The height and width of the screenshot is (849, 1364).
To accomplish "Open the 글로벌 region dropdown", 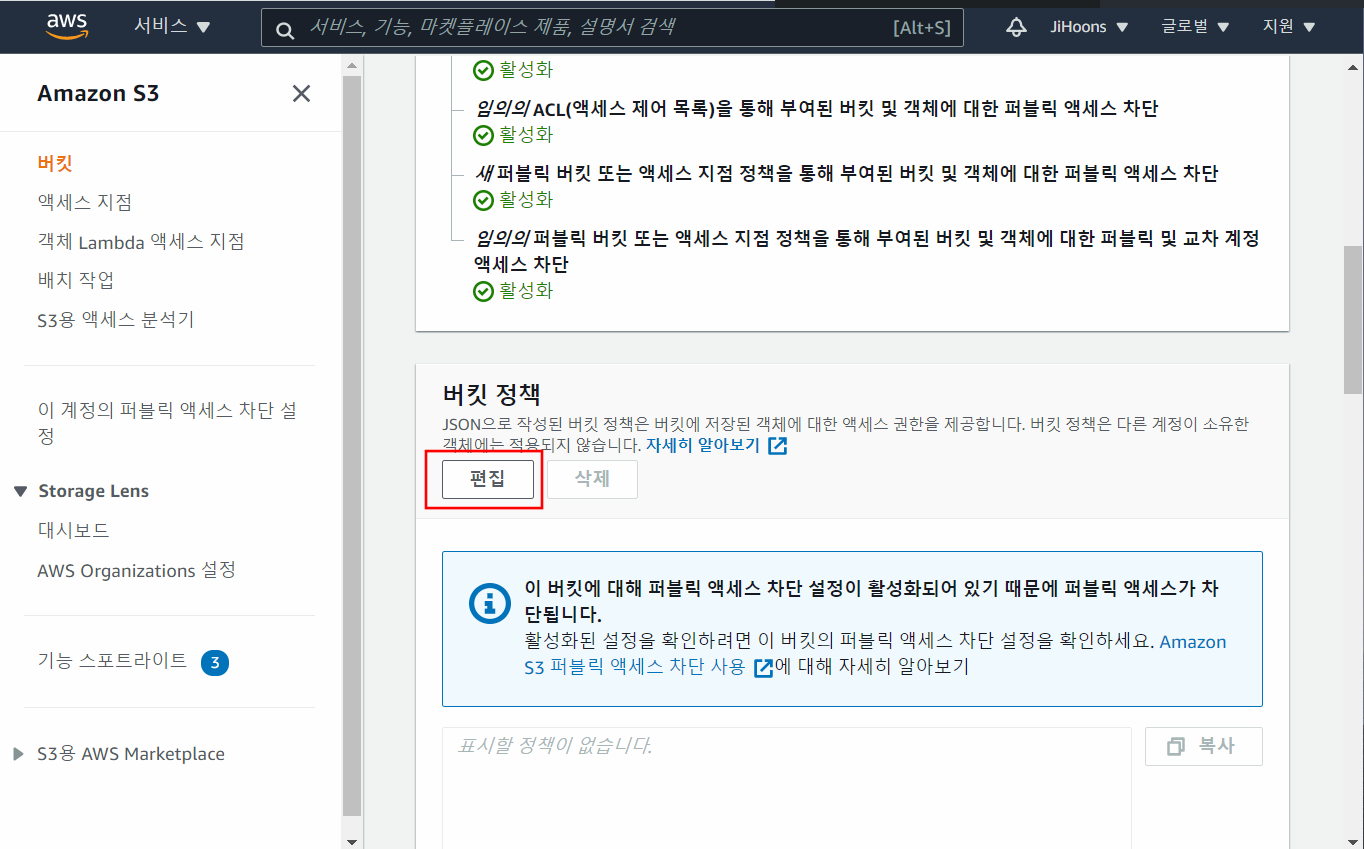I will 1195,27.
